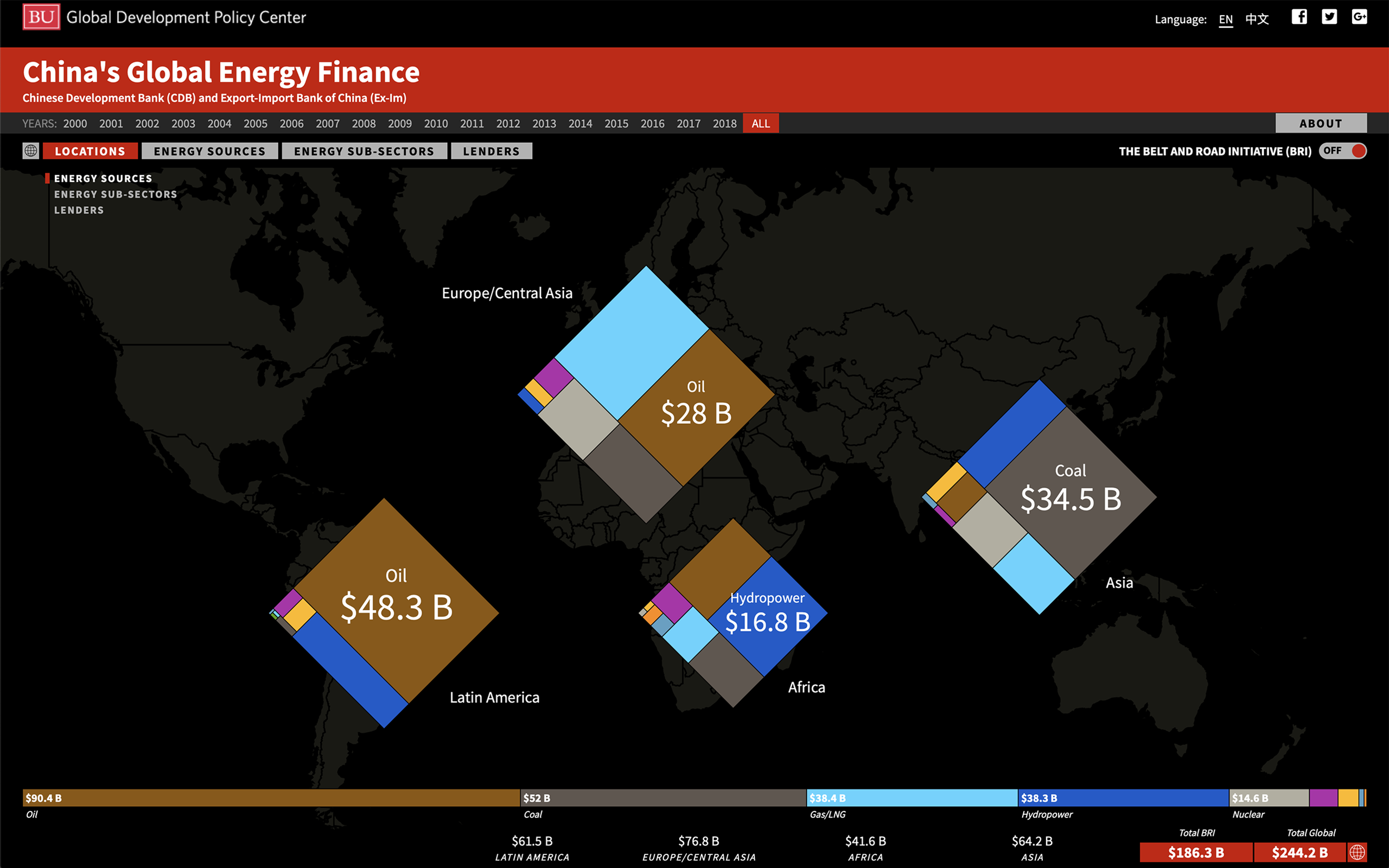The width and height of the screenshot is (1389, 868).
Task: Click Africa Hydropower $16.8 B block
Action: pyautogui.click(x=768, y=616)
